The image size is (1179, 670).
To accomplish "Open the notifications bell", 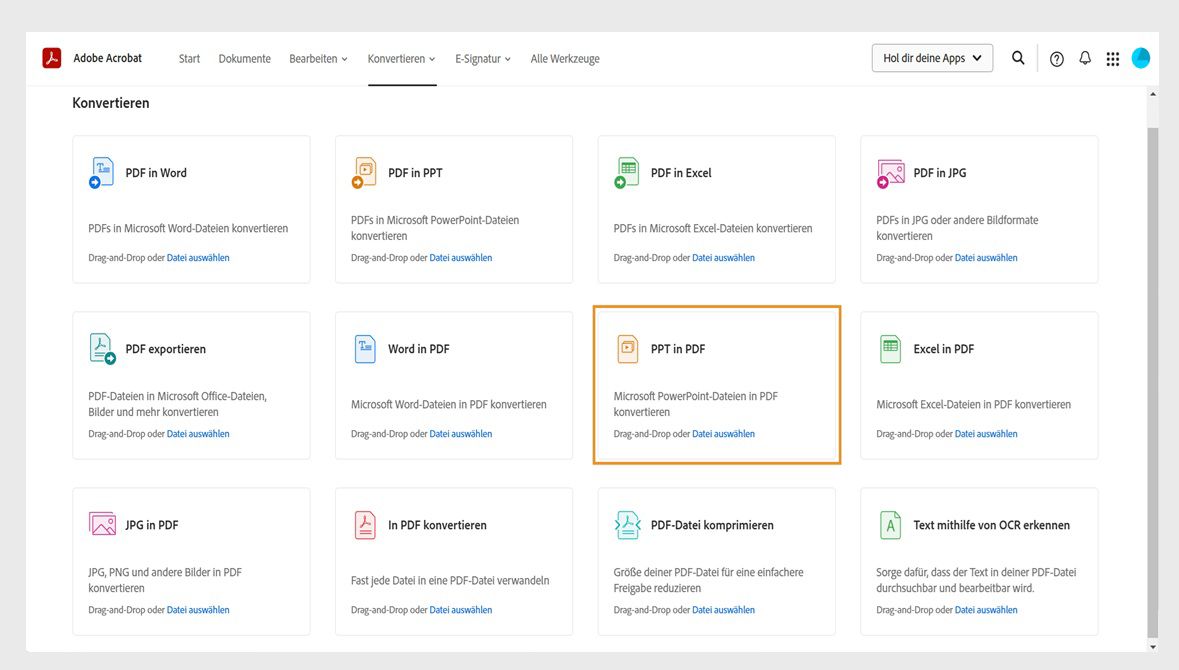I will pyautogui.click(x=1085, y=59).
